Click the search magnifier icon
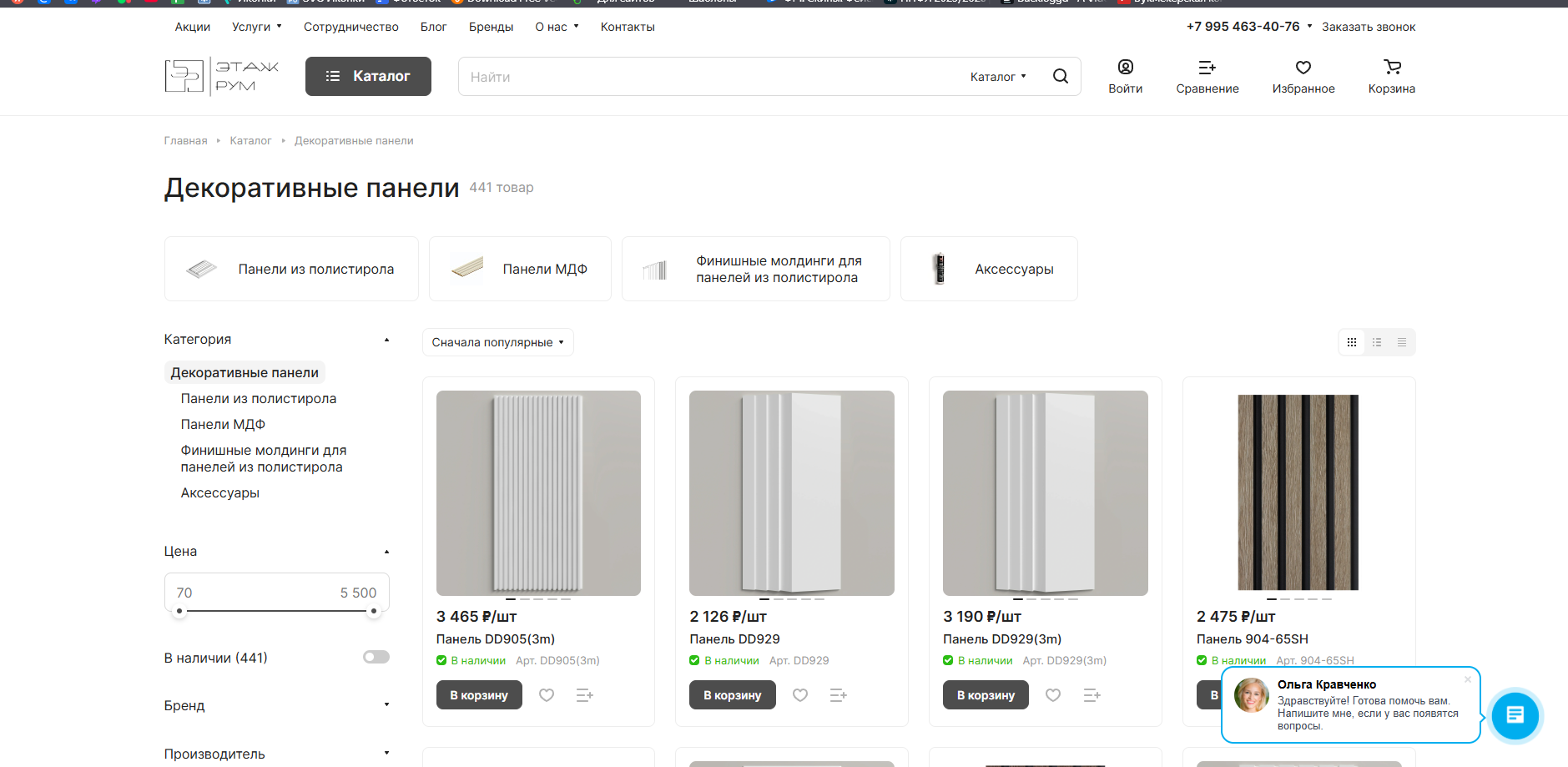The height and width of the screenshot is (767, 1568). [1060, 76]
